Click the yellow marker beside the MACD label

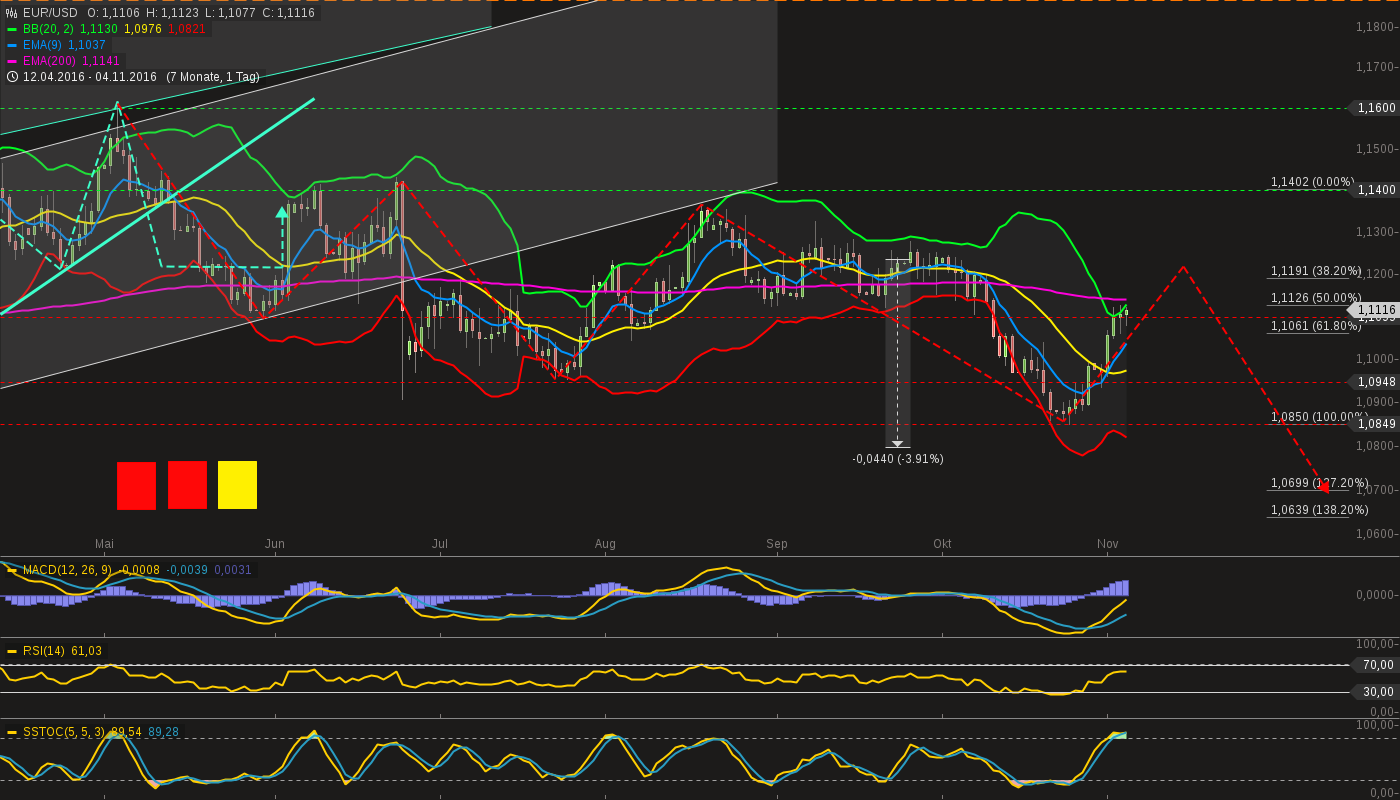[x=12, y=570]
